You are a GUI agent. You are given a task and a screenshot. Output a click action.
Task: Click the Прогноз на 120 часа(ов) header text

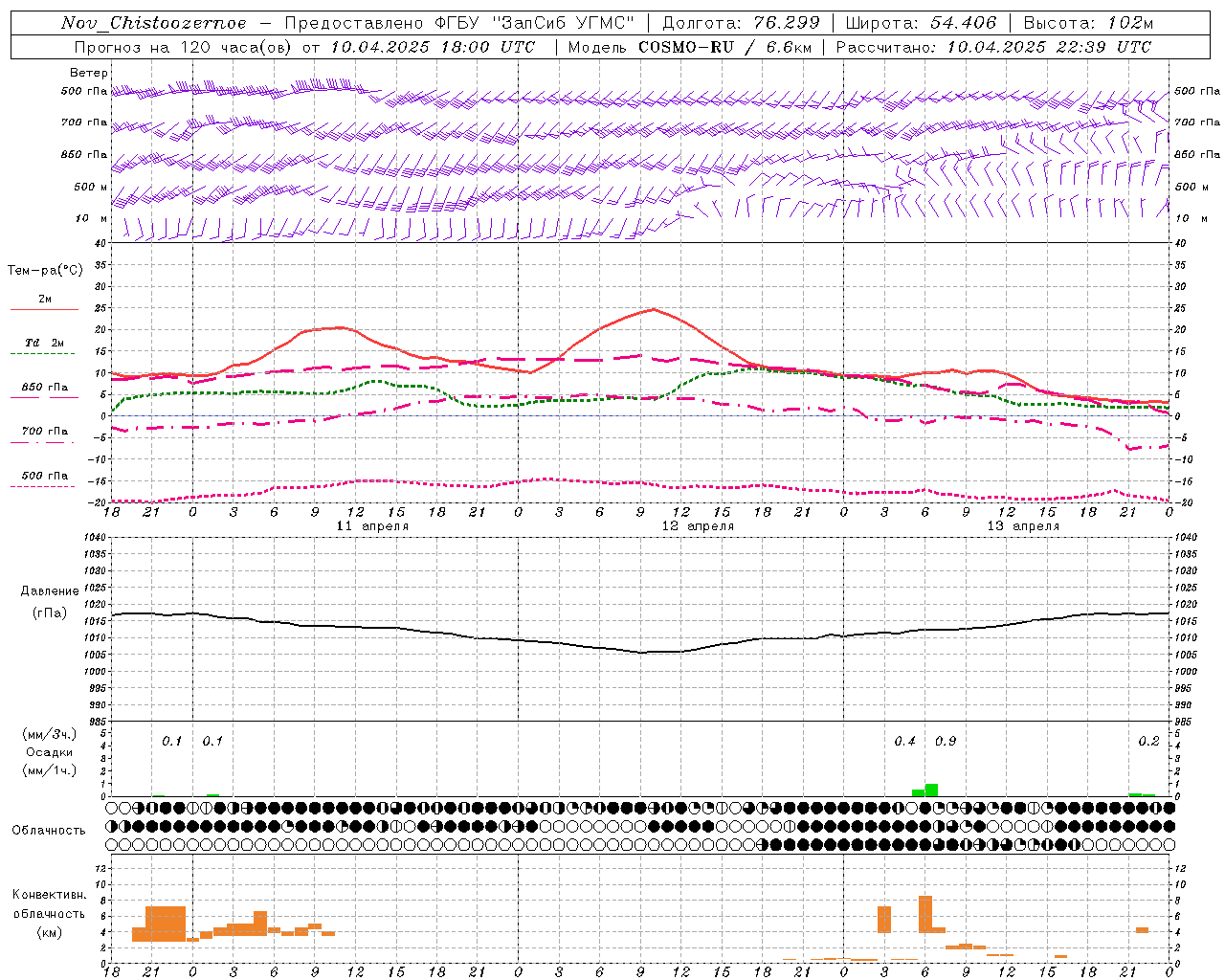[184, 47]
